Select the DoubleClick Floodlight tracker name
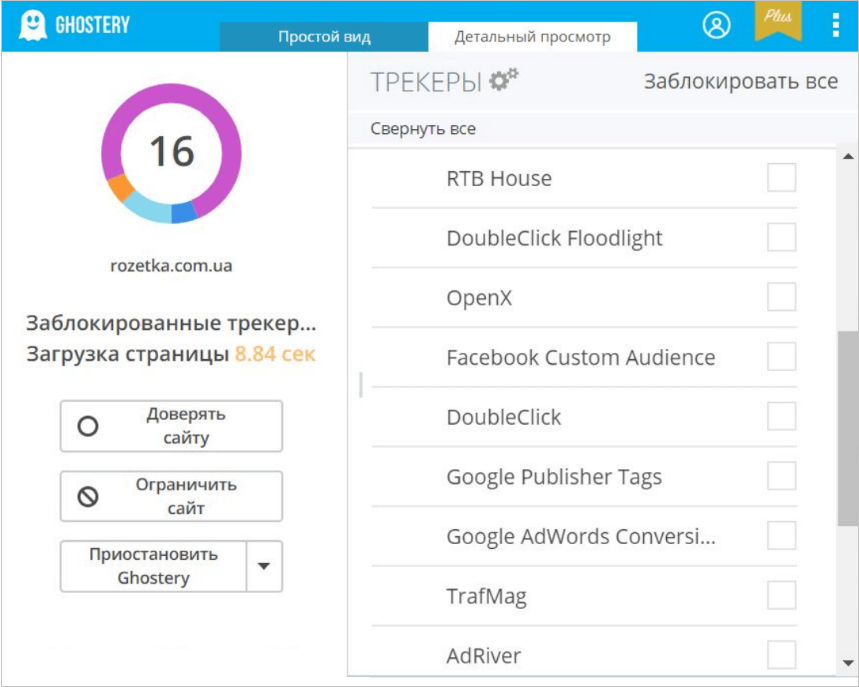This screenshot has height=687, width=859. (x=554, y=239)
